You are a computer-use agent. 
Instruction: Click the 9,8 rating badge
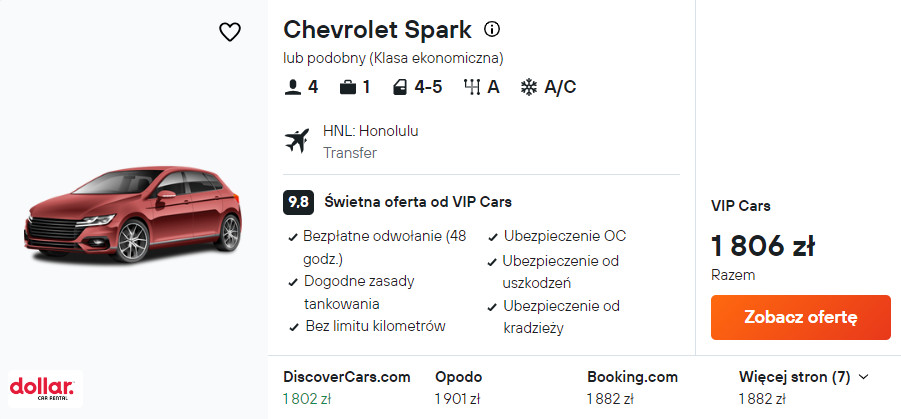pyautogui.click(x=298, y=202)
